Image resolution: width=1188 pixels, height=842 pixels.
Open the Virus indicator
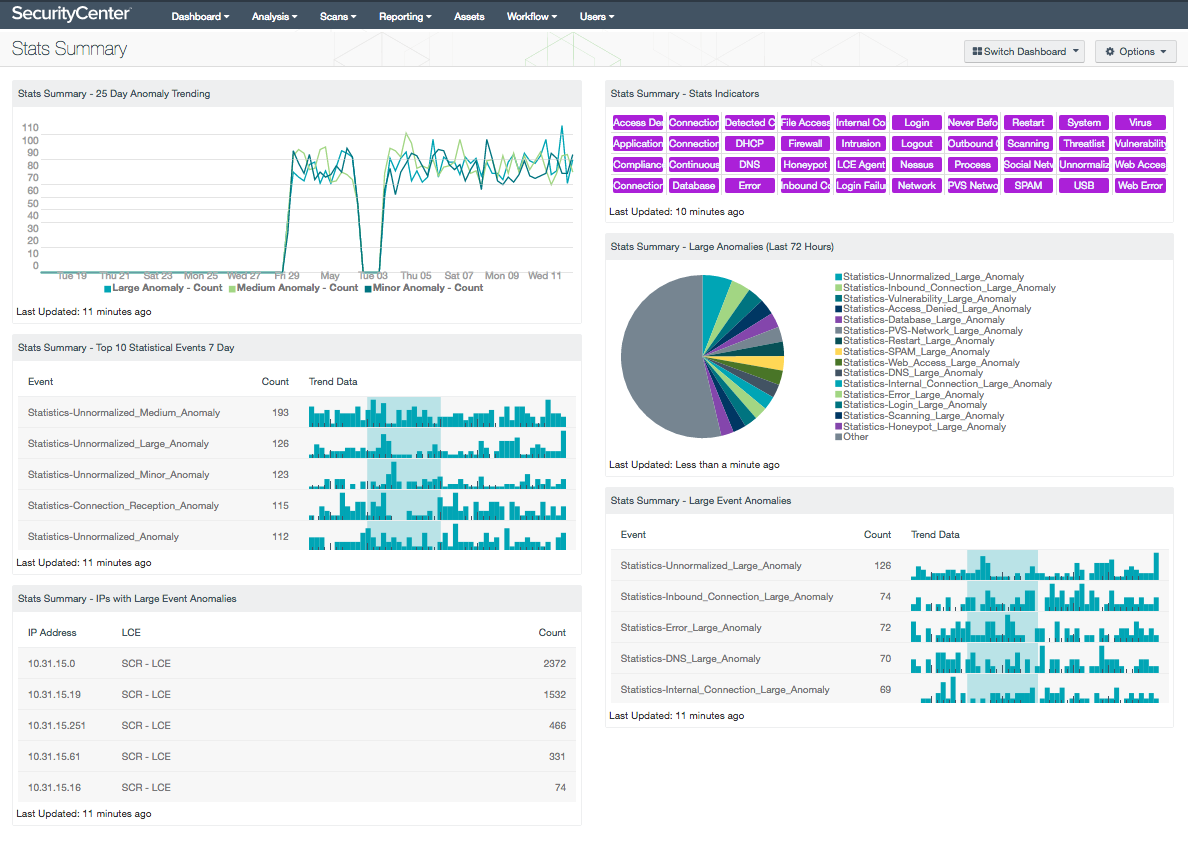point(1140,123)
